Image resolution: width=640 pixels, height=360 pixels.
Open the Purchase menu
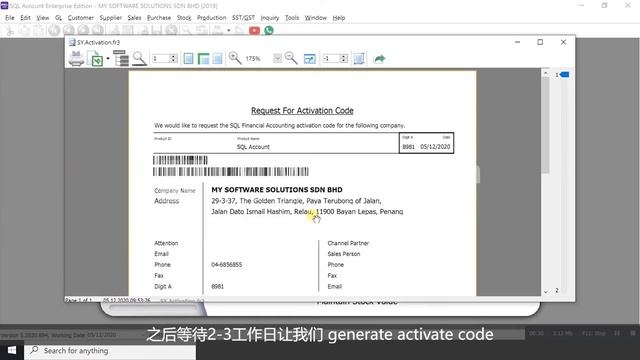pos(159,18)
